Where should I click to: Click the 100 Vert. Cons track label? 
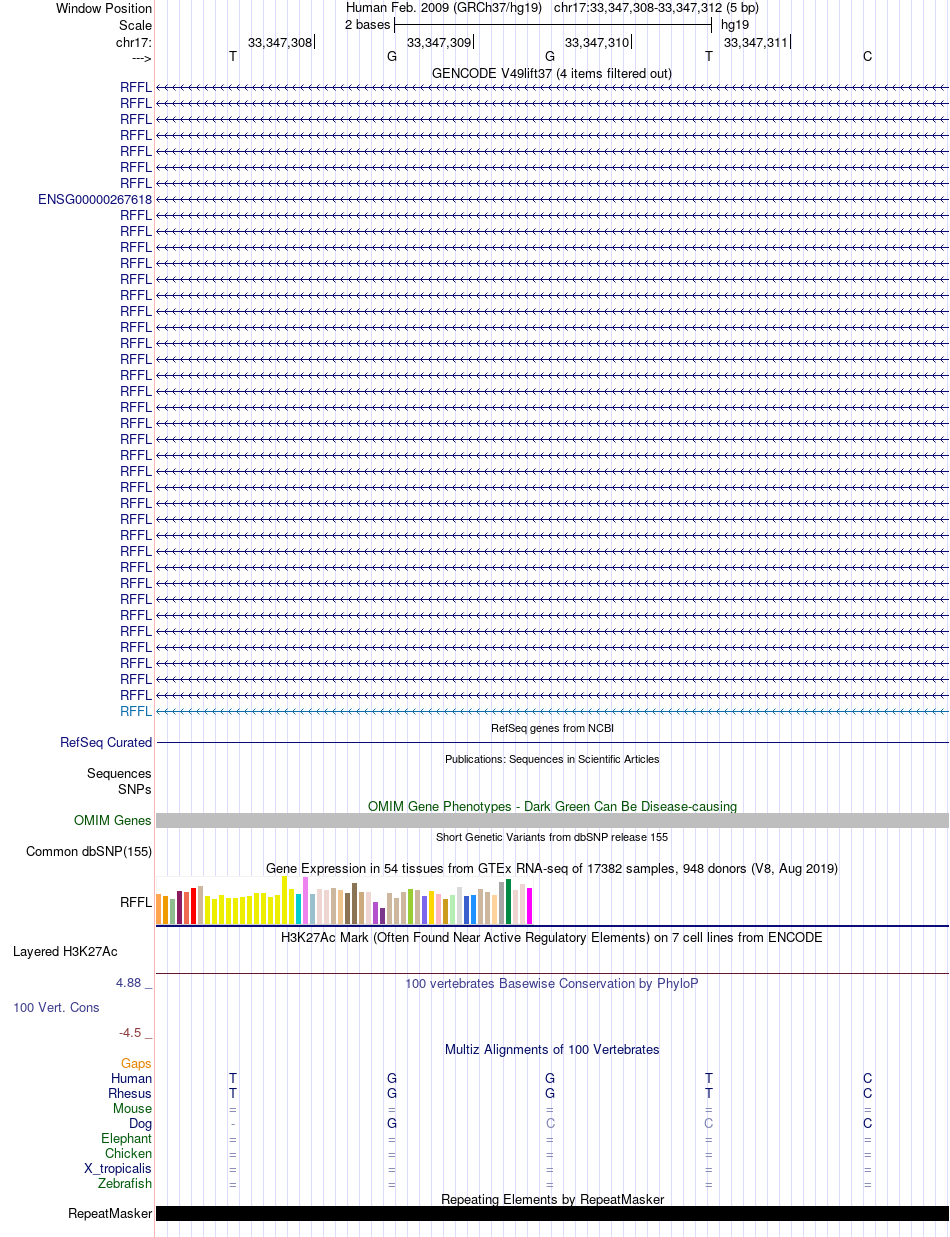(x=56, y=1008)
